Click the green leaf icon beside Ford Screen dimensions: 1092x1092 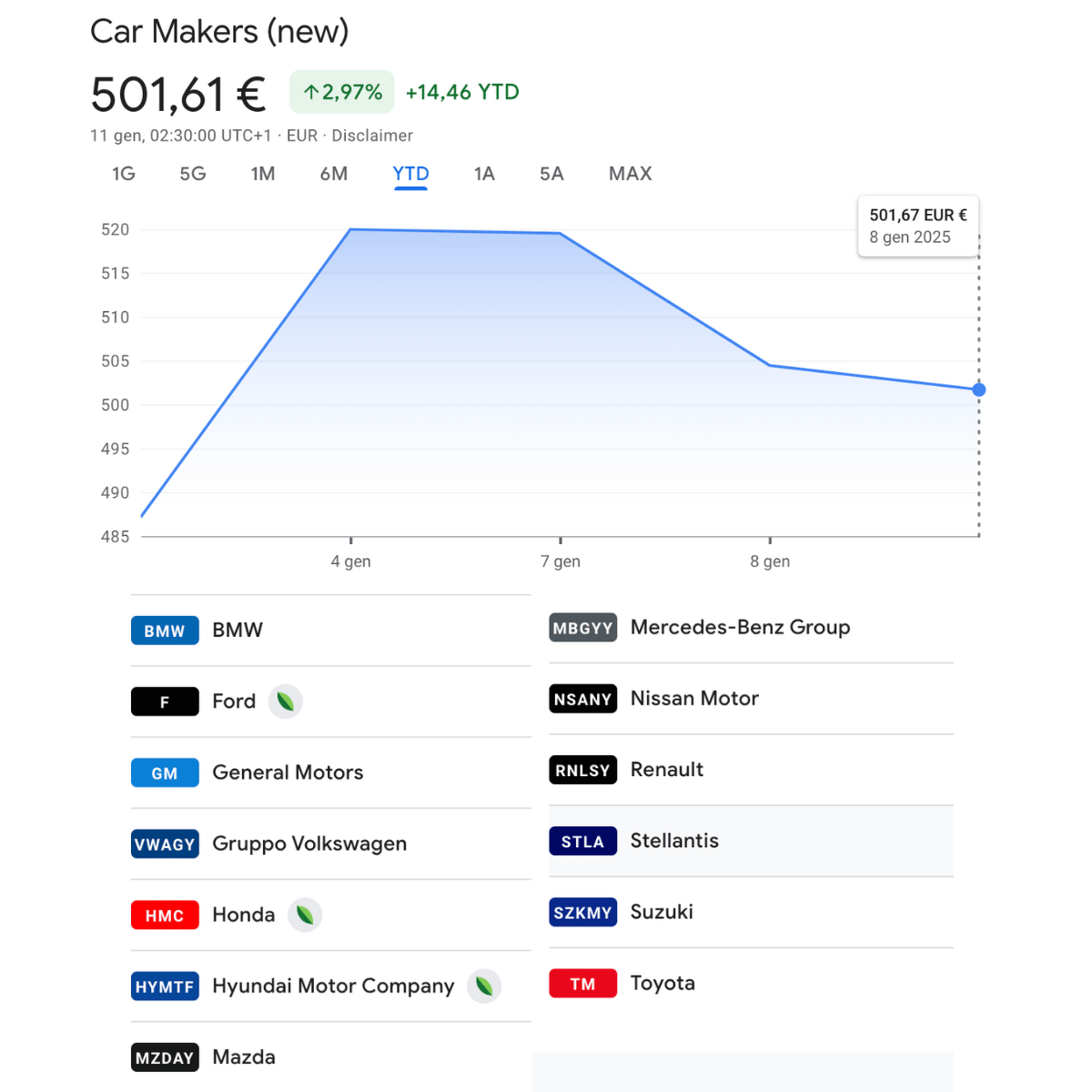tap(286, 702)
